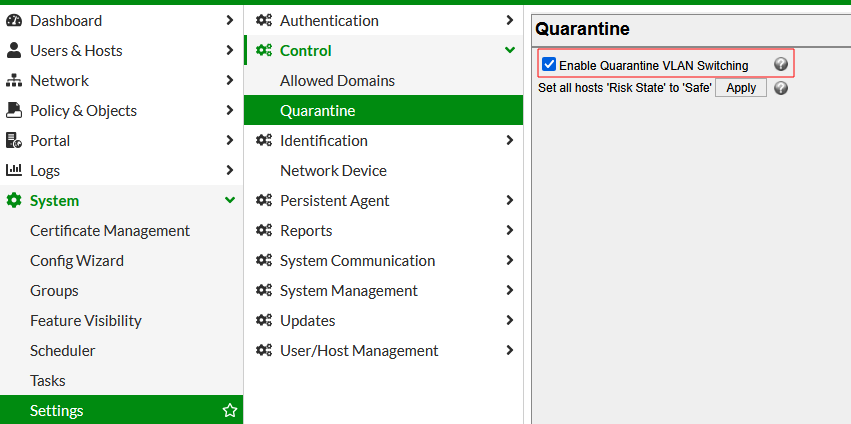Expand the Authentication section arrow
Viewport: 851px width, 424px height.
click(510, 20)
